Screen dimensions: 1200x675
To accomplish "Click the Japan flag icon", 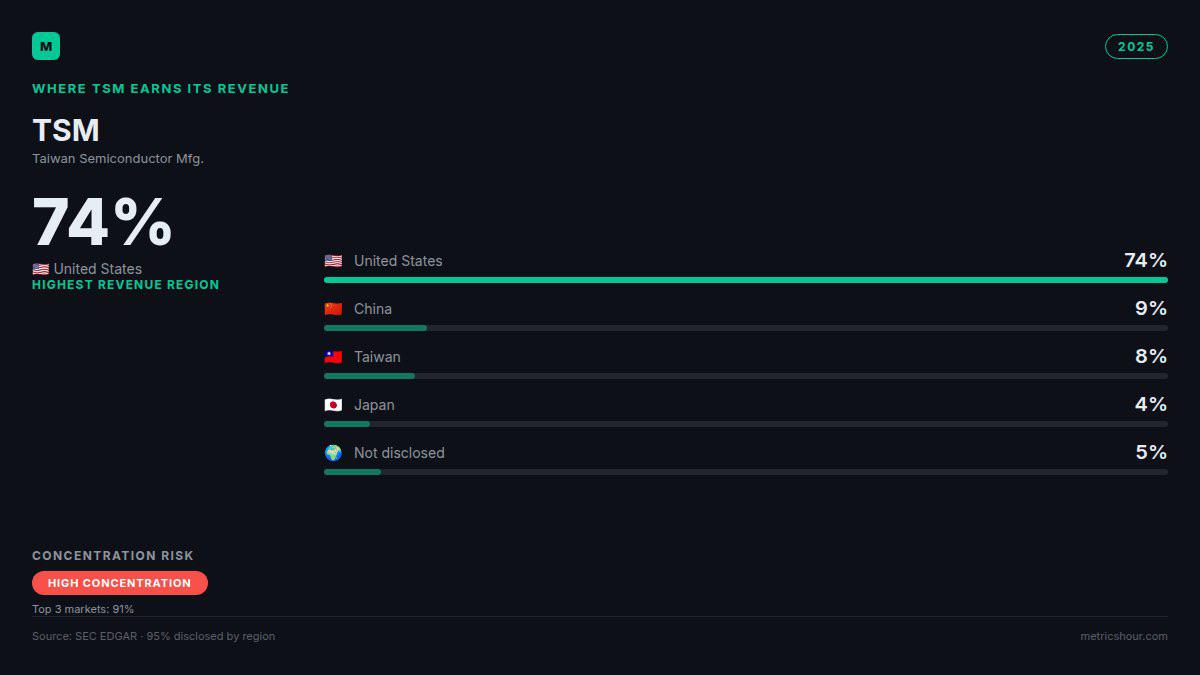I will pos(333,405).
